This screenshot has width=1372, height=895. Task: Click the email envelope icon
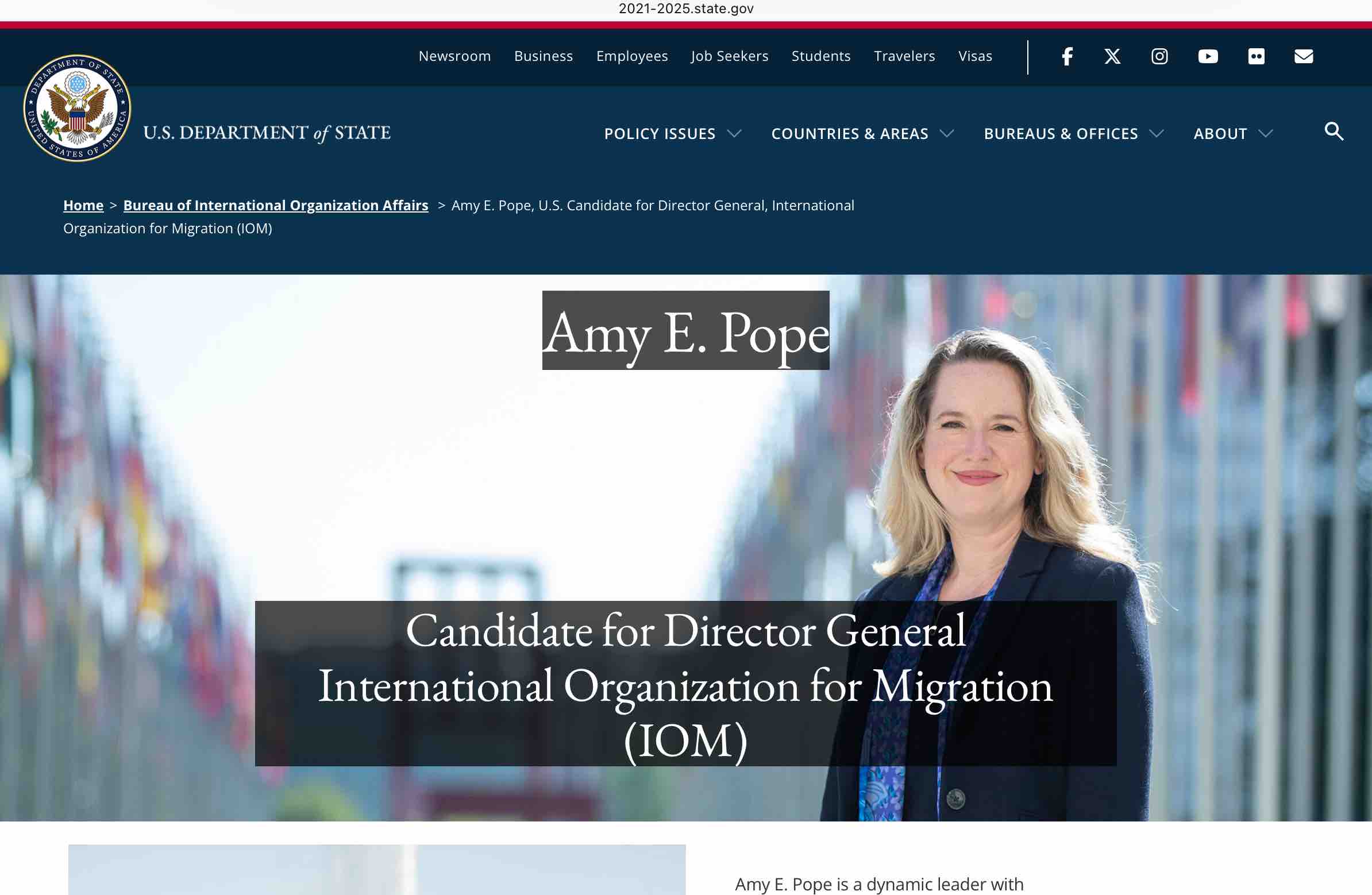(x=1304, y=56)
